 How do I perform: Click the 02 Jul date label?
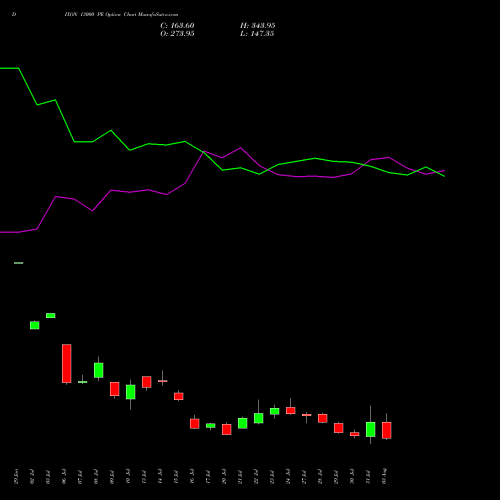pyautogui.click(x=32, y=476)
